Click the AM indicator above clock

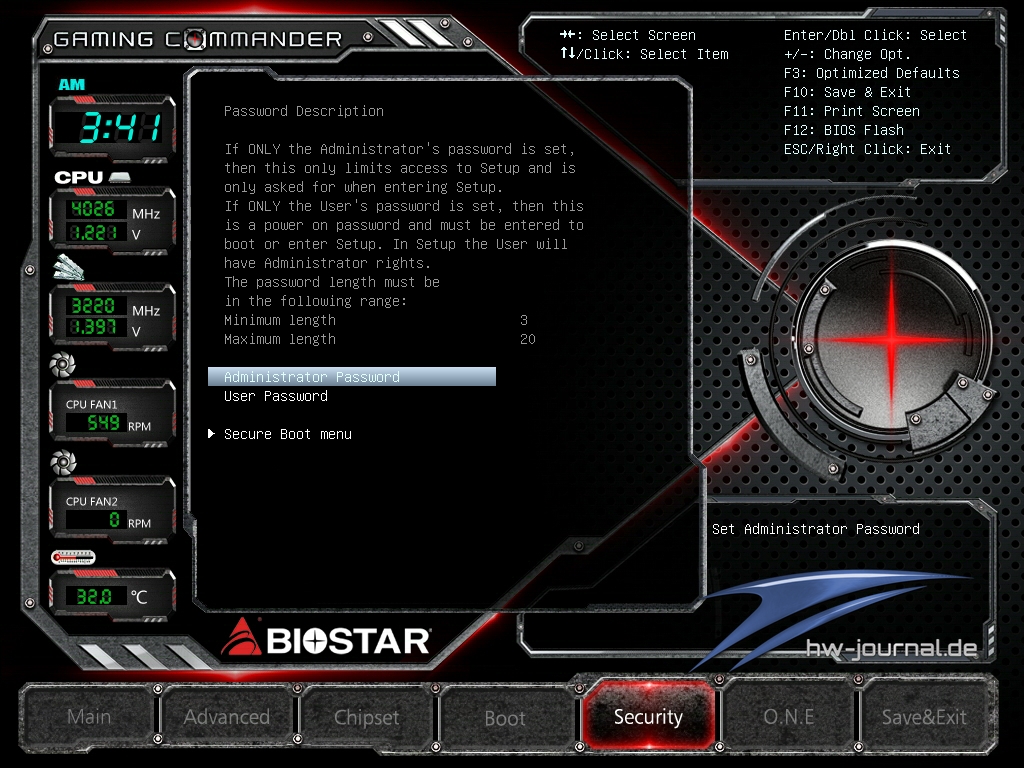[x=71, y=84]
